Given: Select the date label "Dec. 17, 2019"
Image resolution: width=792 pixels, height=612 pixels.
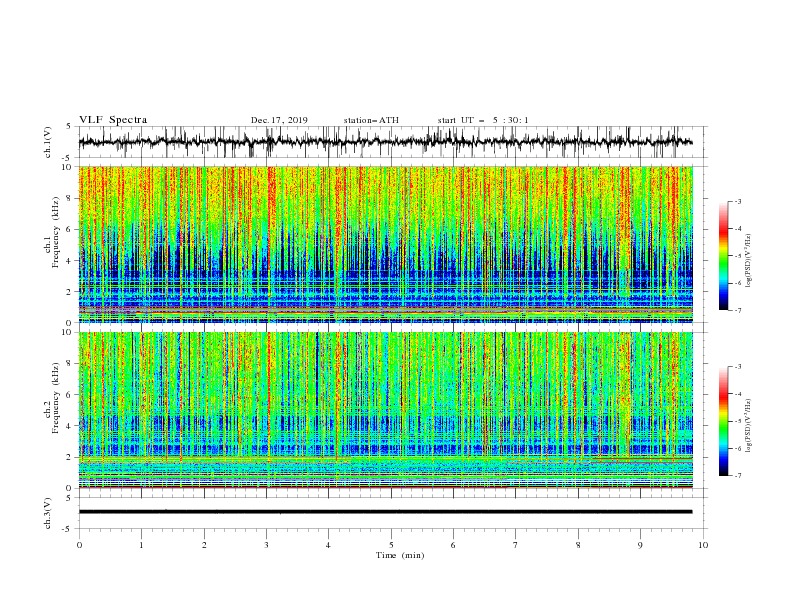Looking at the screenshot, I should click(x=279, y=120).
